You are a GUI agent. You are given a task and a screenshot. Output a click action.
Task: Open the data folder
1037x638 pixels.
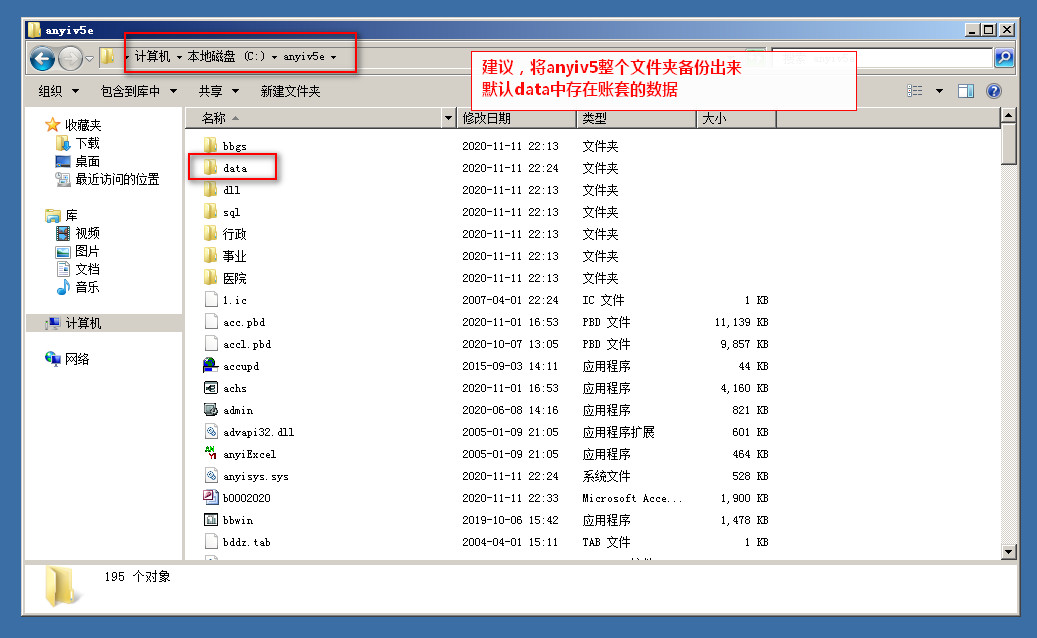point(234,168)
